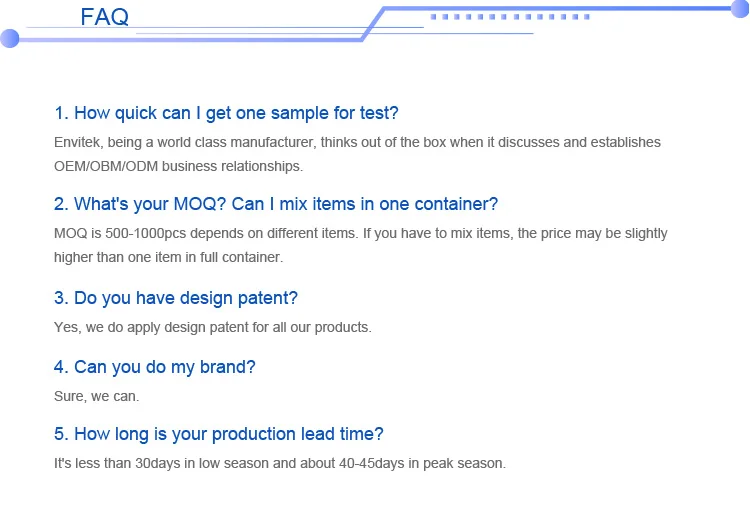
Task: Click 'OEM/OBM/ODM business relationships' text
Action: tap(178, 166)
